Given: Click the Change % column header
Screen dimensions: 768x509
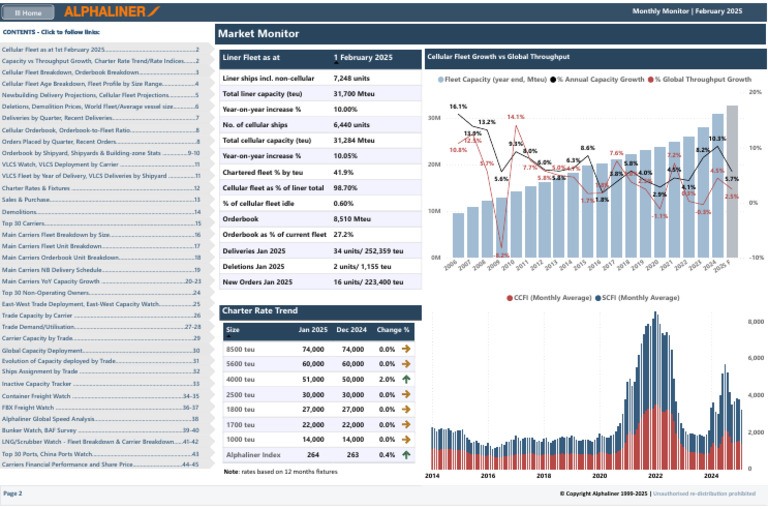Looking at the screenshot, I should [393, 330].
